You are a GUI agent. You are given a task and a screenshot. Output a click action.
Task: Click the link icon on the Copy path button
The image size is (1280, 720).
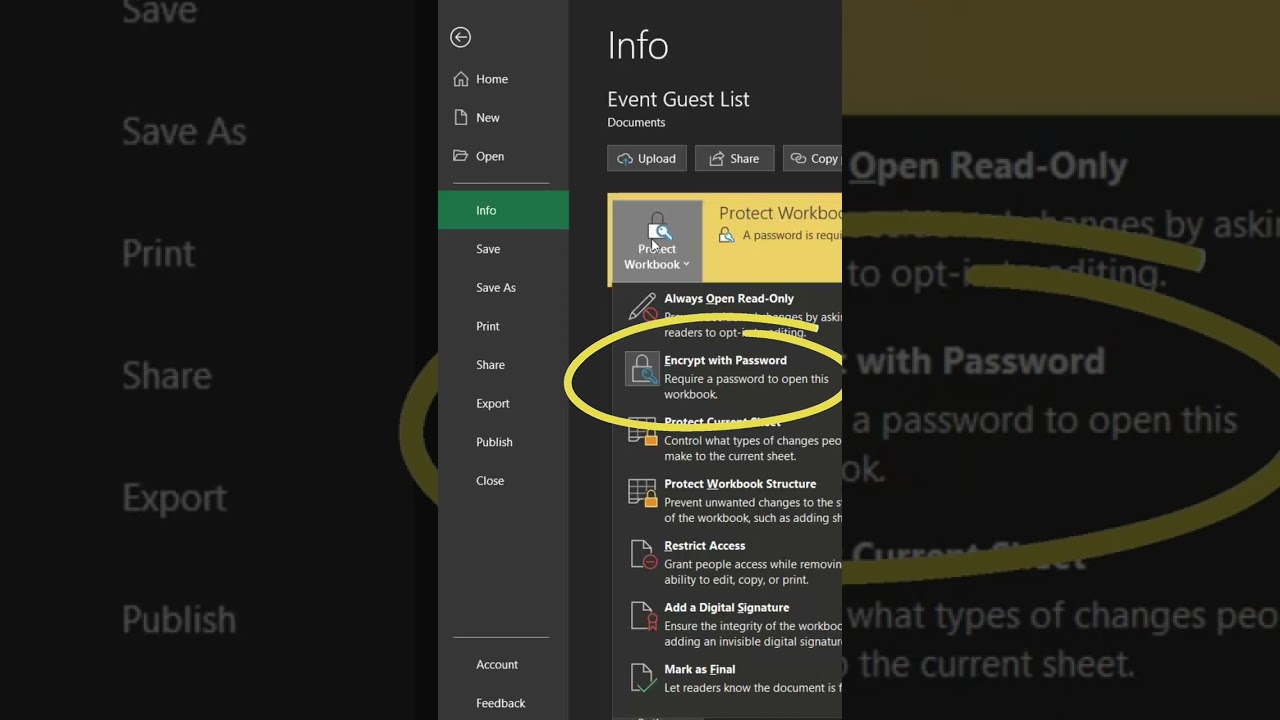coord(798,158)
